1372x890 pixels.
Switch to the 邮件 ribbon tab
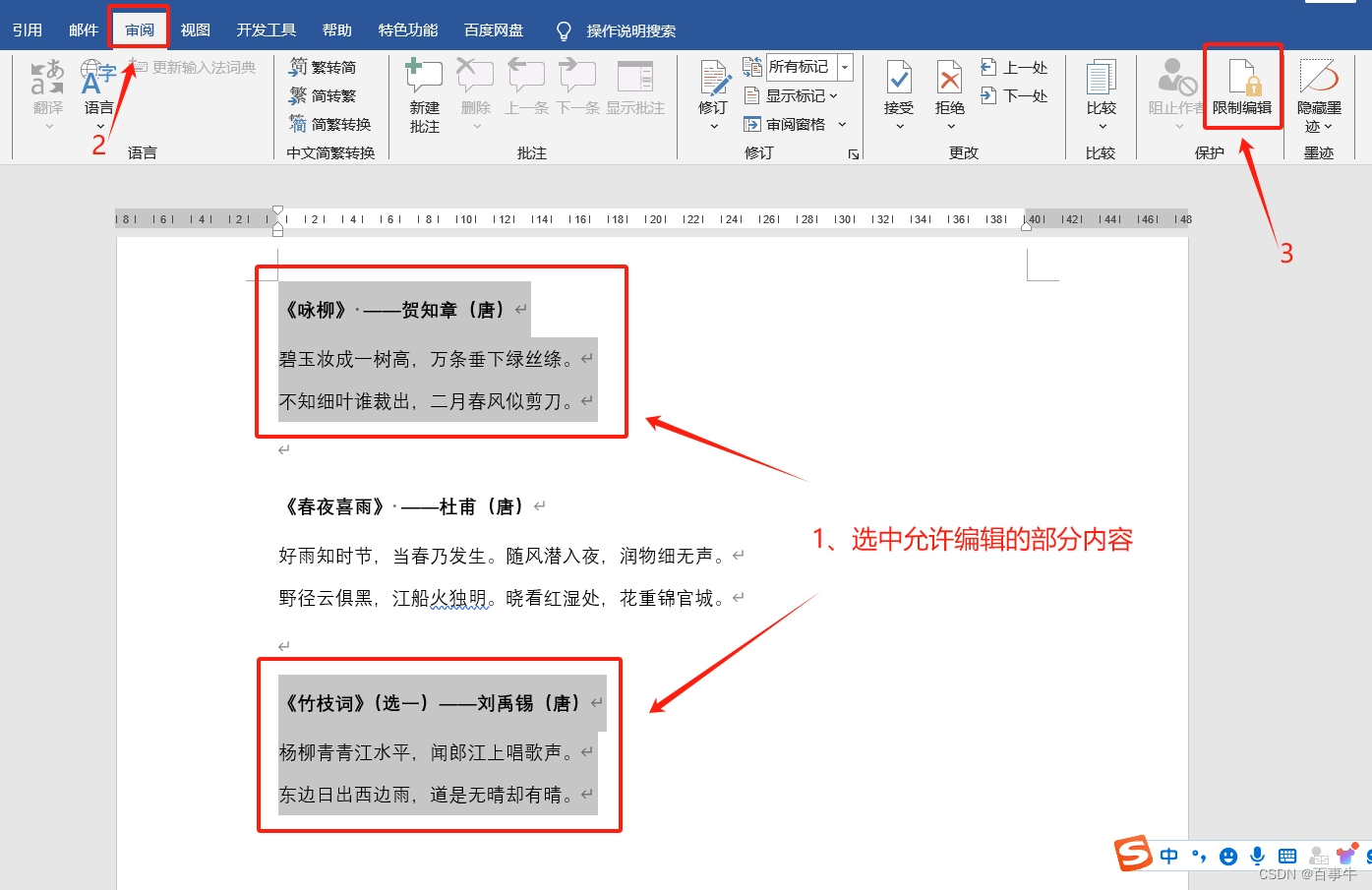point(84,30)
